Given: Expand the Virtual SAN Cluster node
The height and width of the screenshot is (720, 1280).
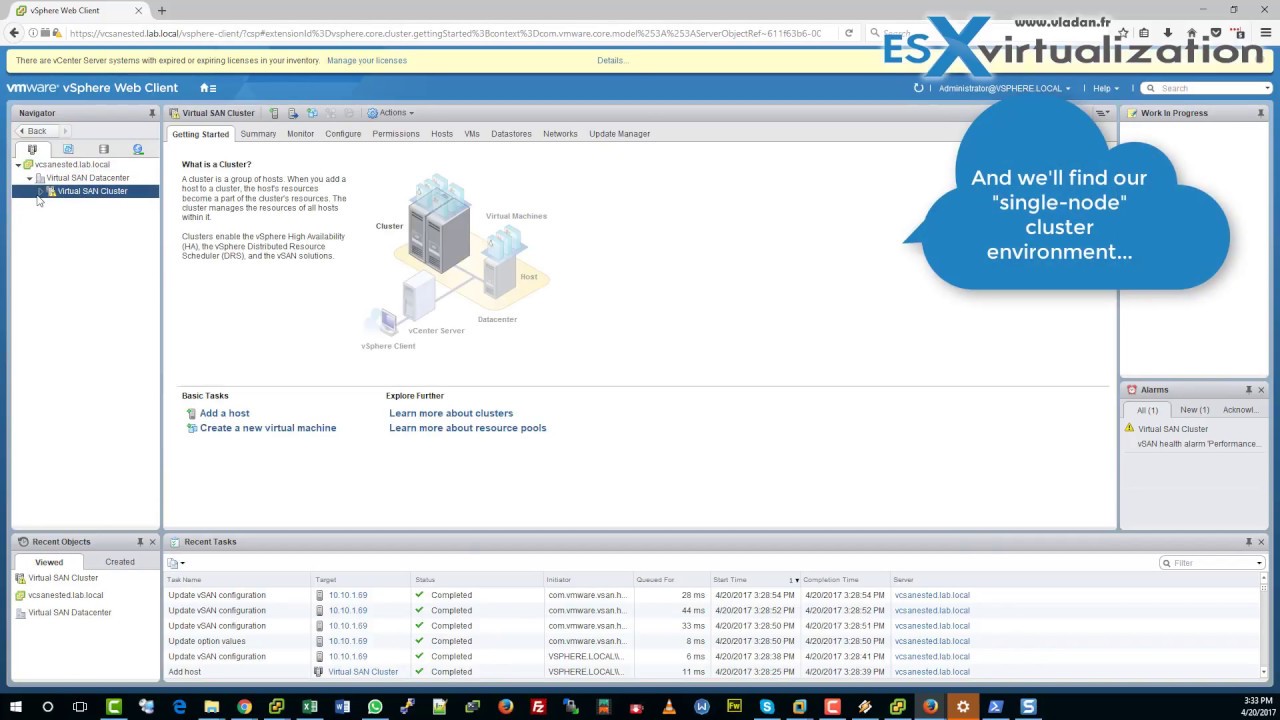Looking at the screenshot, I should (x=40, y=191).
